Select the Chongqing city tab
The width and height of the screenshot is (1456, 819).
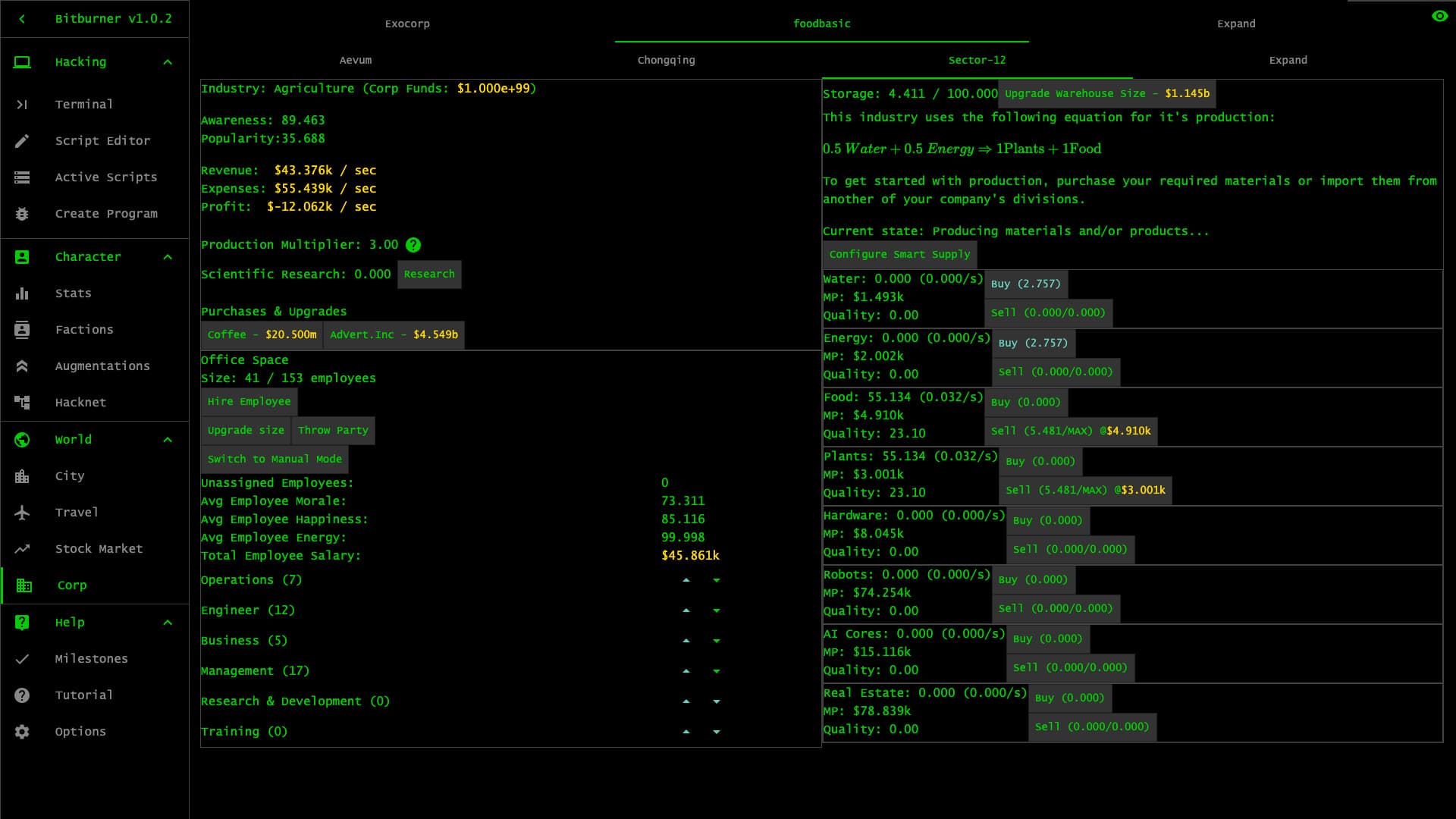coord(666,60)
